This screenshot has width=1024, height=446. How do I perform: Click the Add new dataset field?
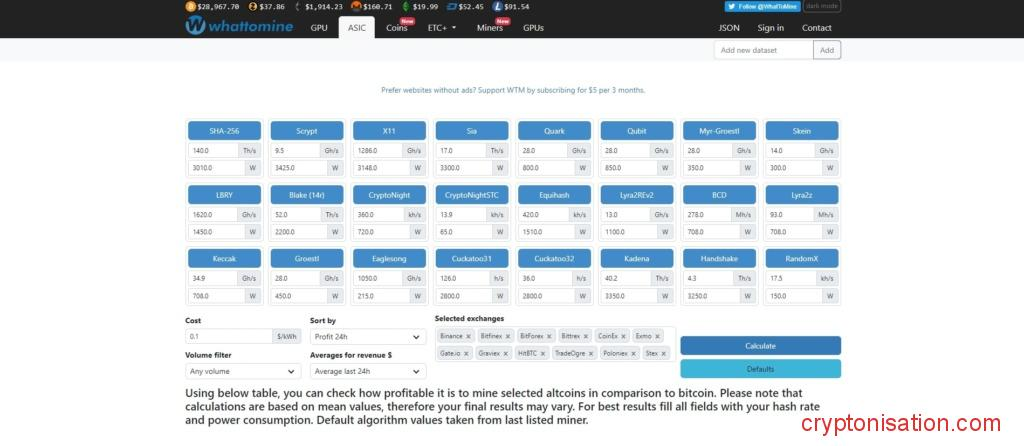[x=763, y=50]
